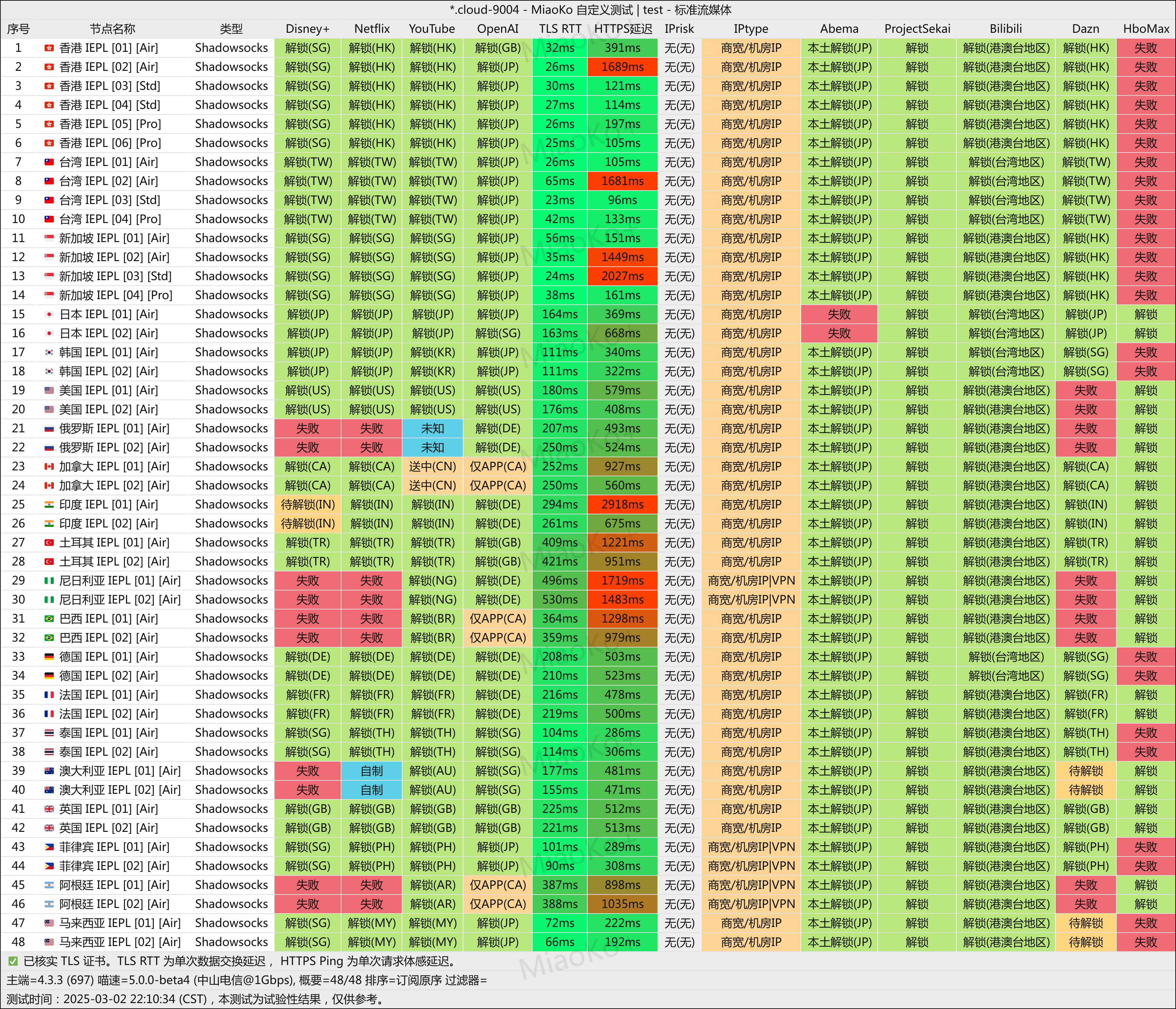
Task: Click the Germany flag beside 德国 IEPL [01] [Air]
Action: coord(50,657)
